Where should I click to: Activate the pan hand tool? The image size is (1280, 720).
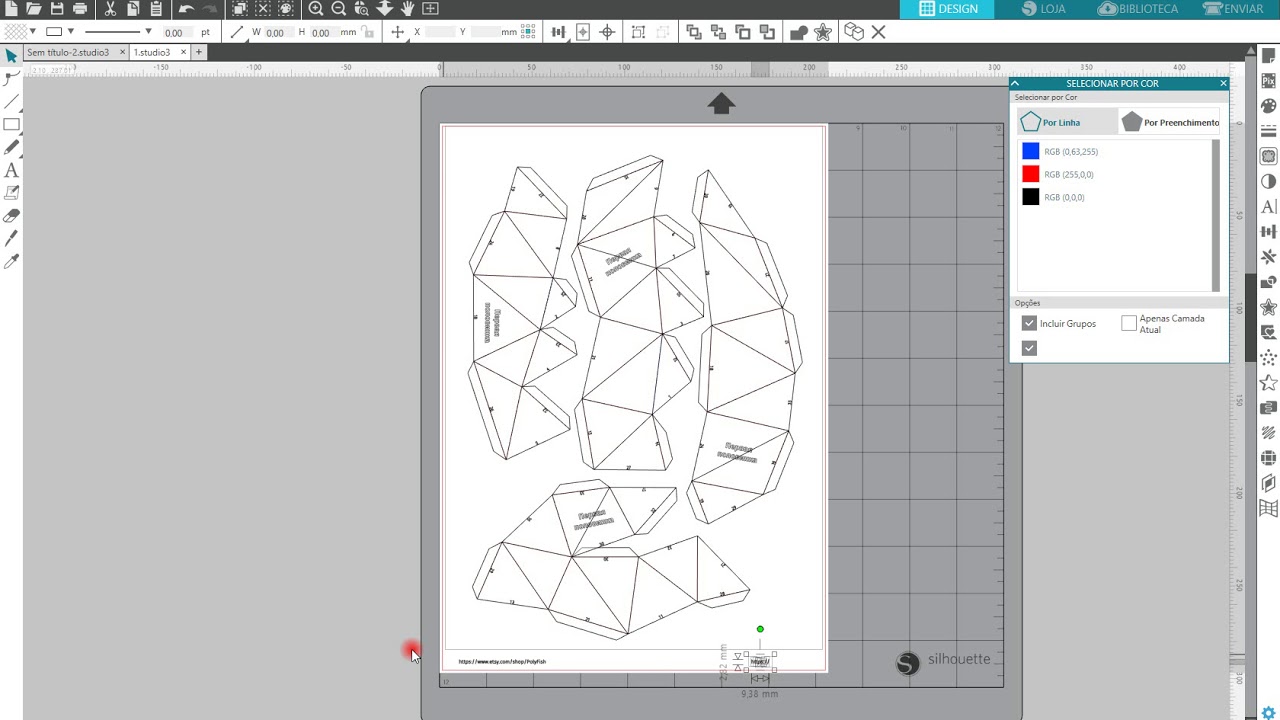408,9
